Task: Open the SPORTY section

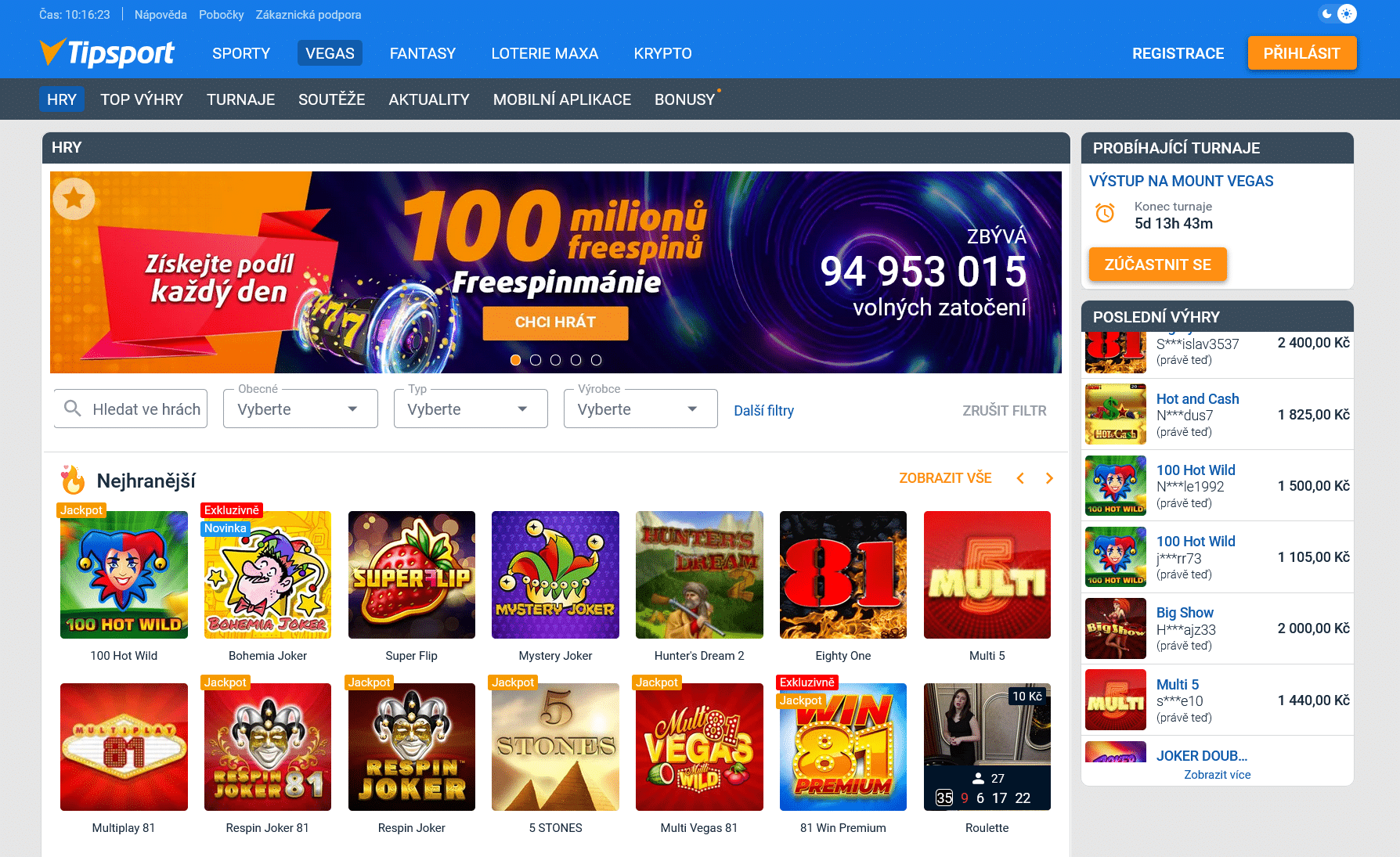Action: [241, 53]
